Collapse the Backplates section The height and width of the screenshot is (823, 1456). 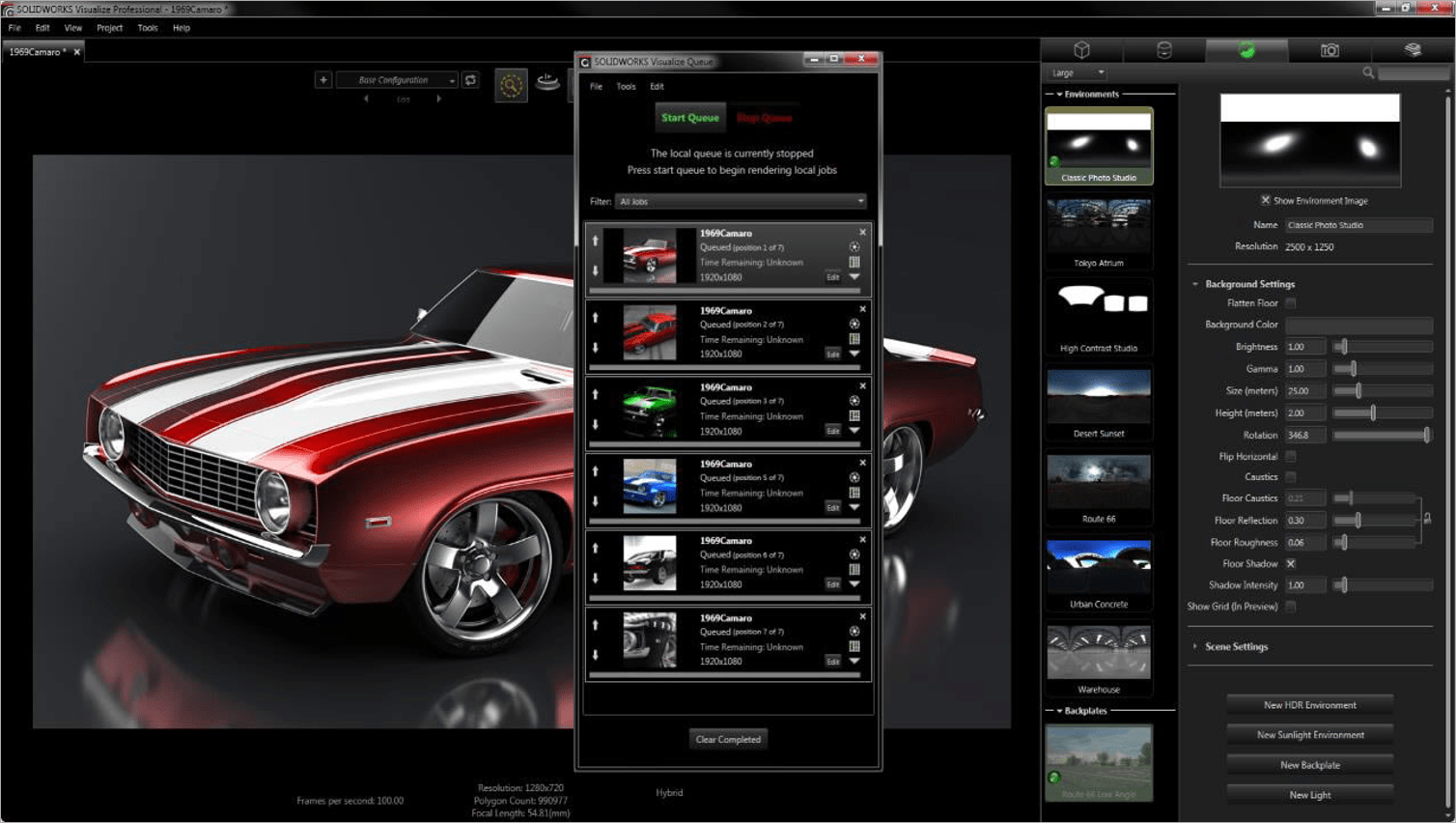(x=1059, y=711)
